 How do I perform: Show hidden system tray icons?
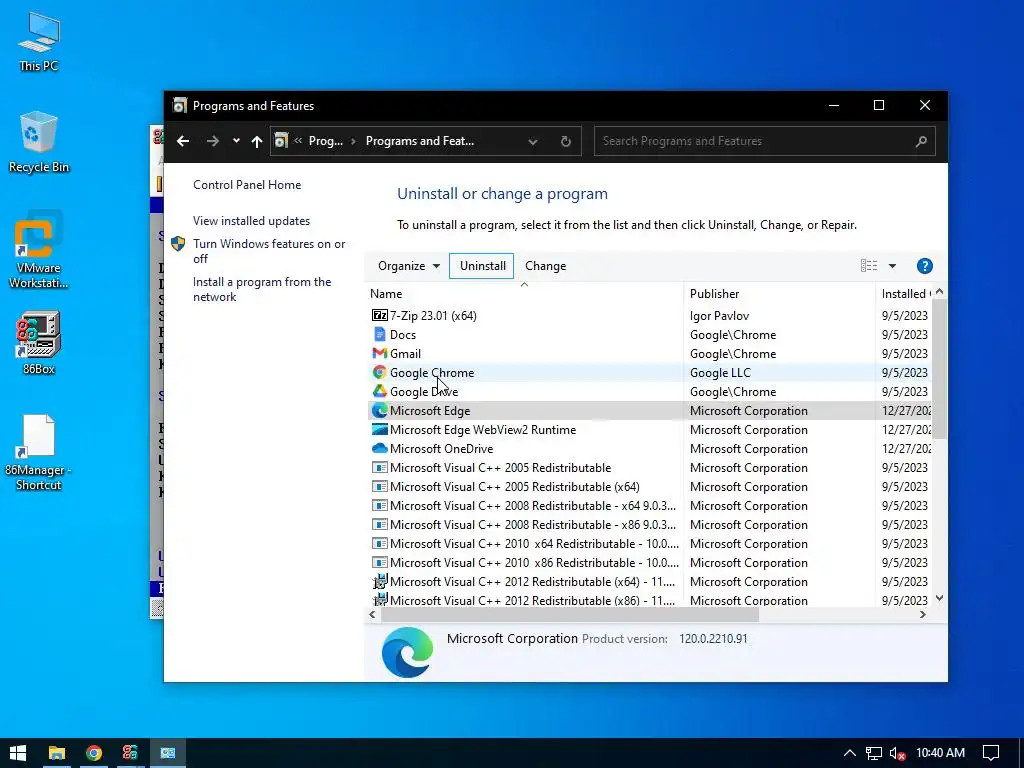(850, 753)
